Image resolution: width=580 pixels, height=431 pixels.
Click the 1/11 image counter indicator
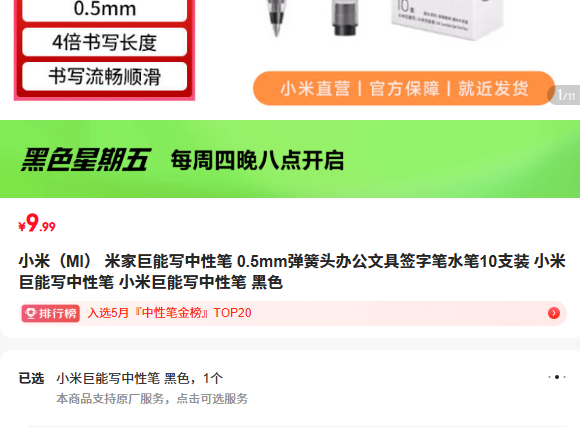point(565,95)
